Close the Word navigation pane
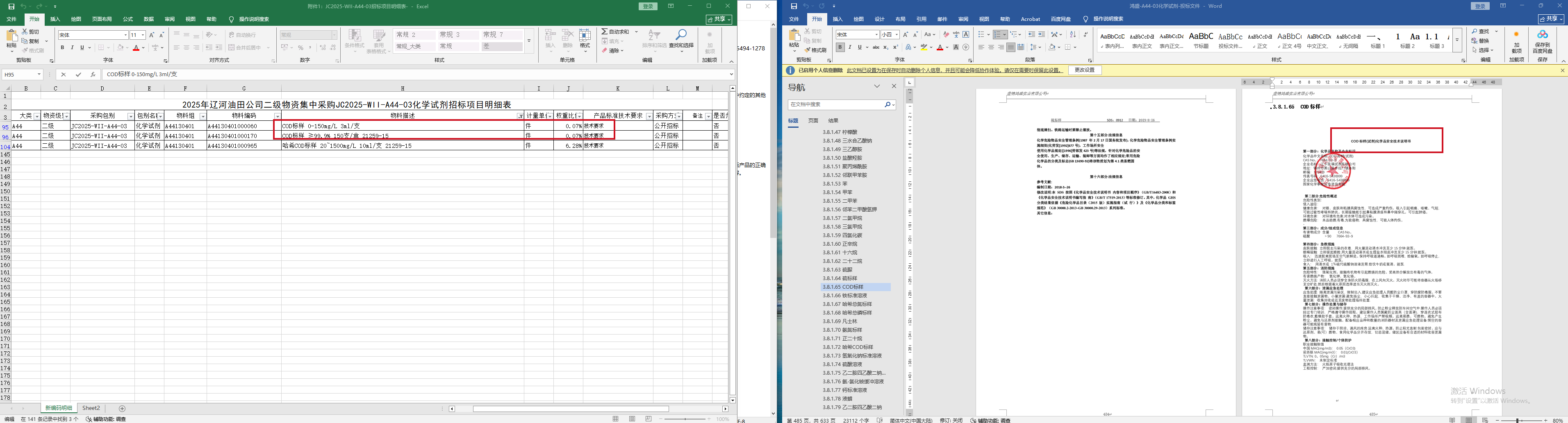1568x423 pixels. tap(894, 86)
